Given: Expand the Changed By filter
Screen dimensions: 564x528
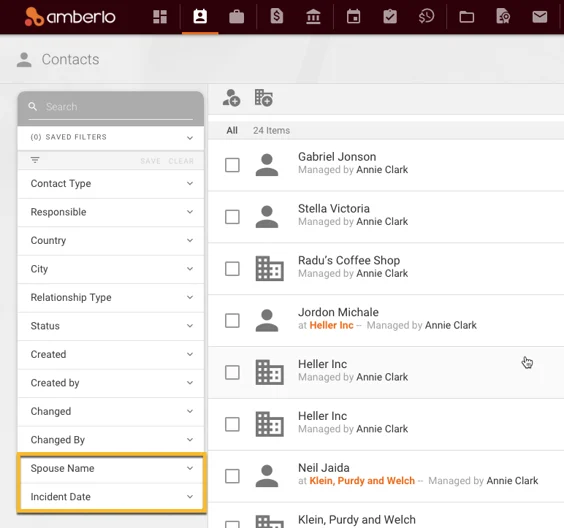Looking at the screenshot, I should pyautogui.click(x=111, y=440).
